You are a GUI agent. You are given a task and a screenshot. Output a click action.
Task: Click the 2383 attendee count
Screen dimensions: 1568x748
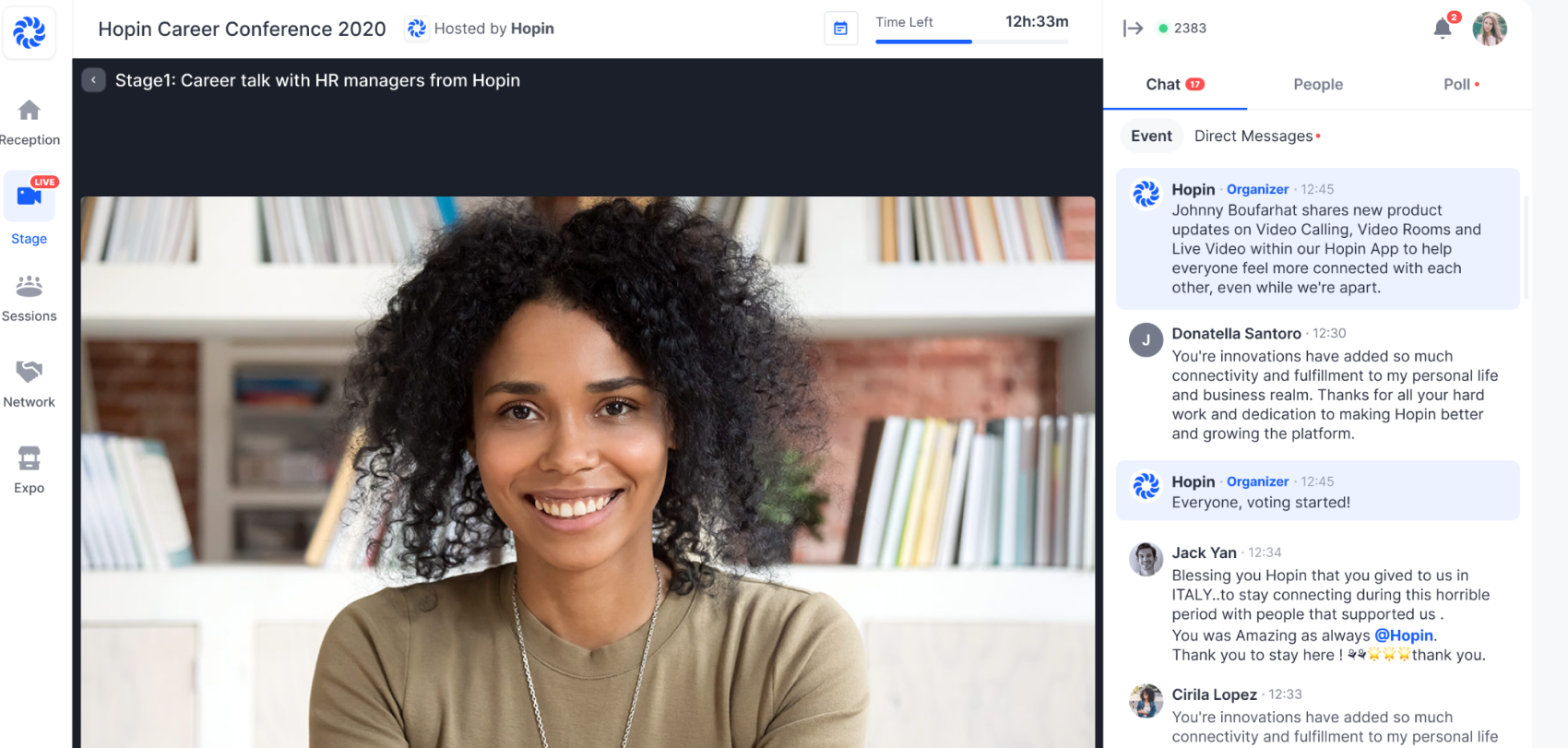(x=1189, y=29)
